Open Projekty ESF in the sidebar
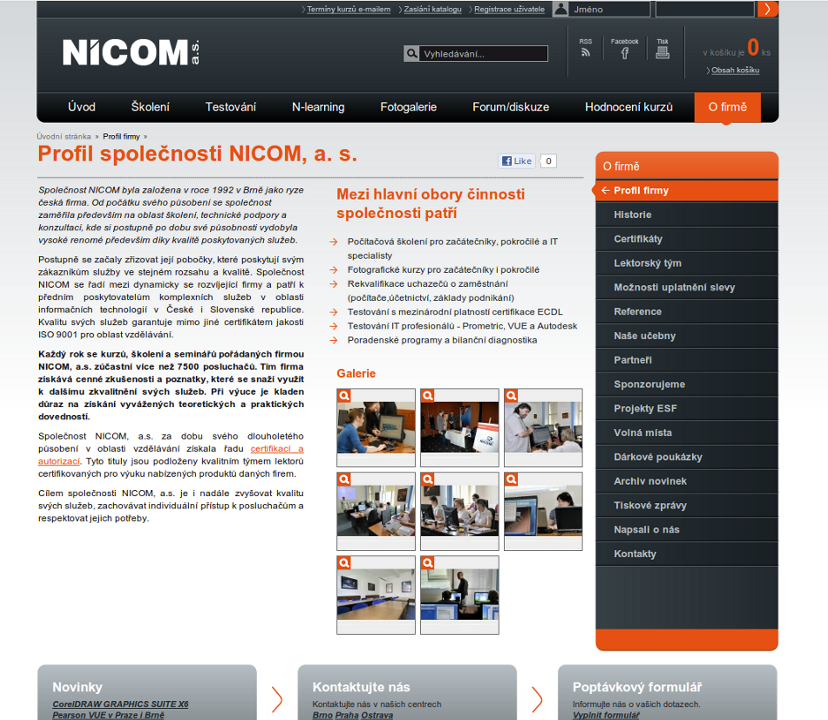828x720 pixels. point(686,409)
